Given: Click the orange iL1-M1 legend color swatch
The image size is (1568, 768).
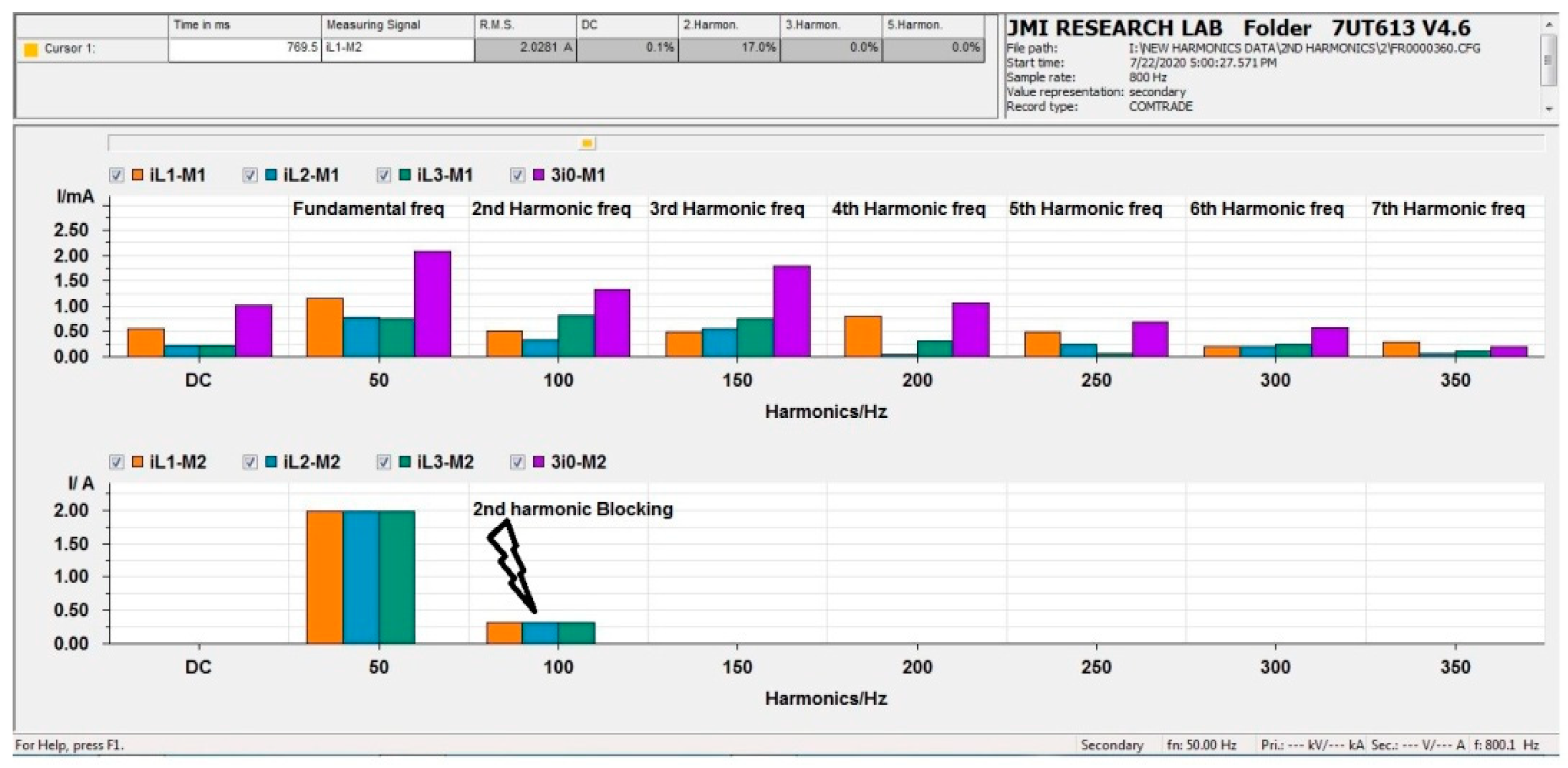Looking at the screenshot, I should point(137,175).
